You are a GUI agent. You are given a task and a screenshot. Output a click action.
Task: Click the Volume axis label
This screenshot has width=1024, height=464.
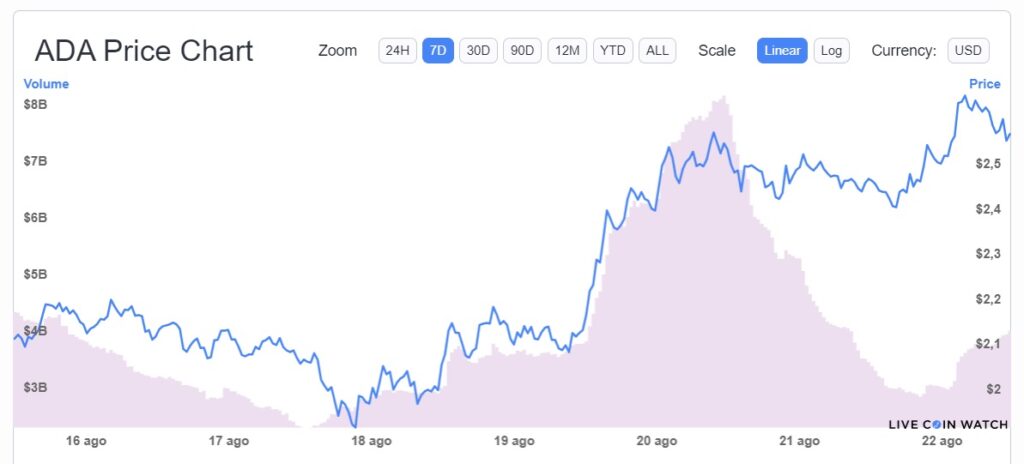[46, 84]
